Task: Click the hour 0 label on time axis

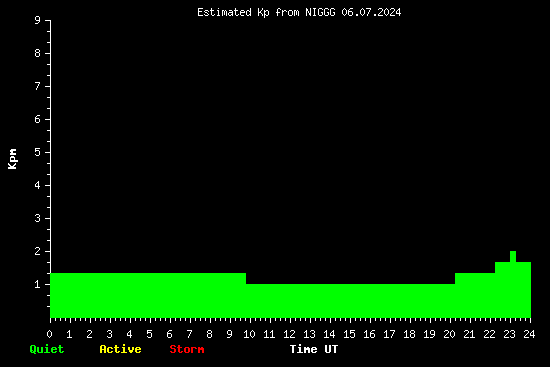Action: coord(49,334)
